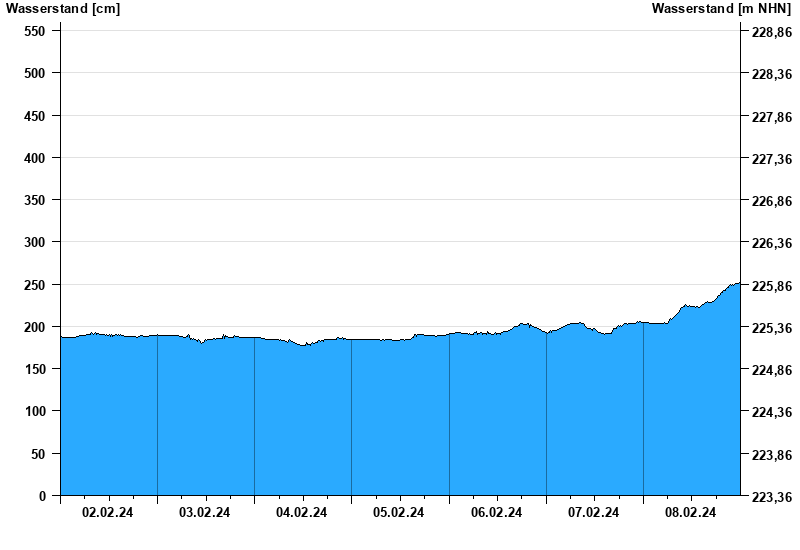Click the 225,36 right axis label
Screen dimensions: 800x550
point(771,328)
